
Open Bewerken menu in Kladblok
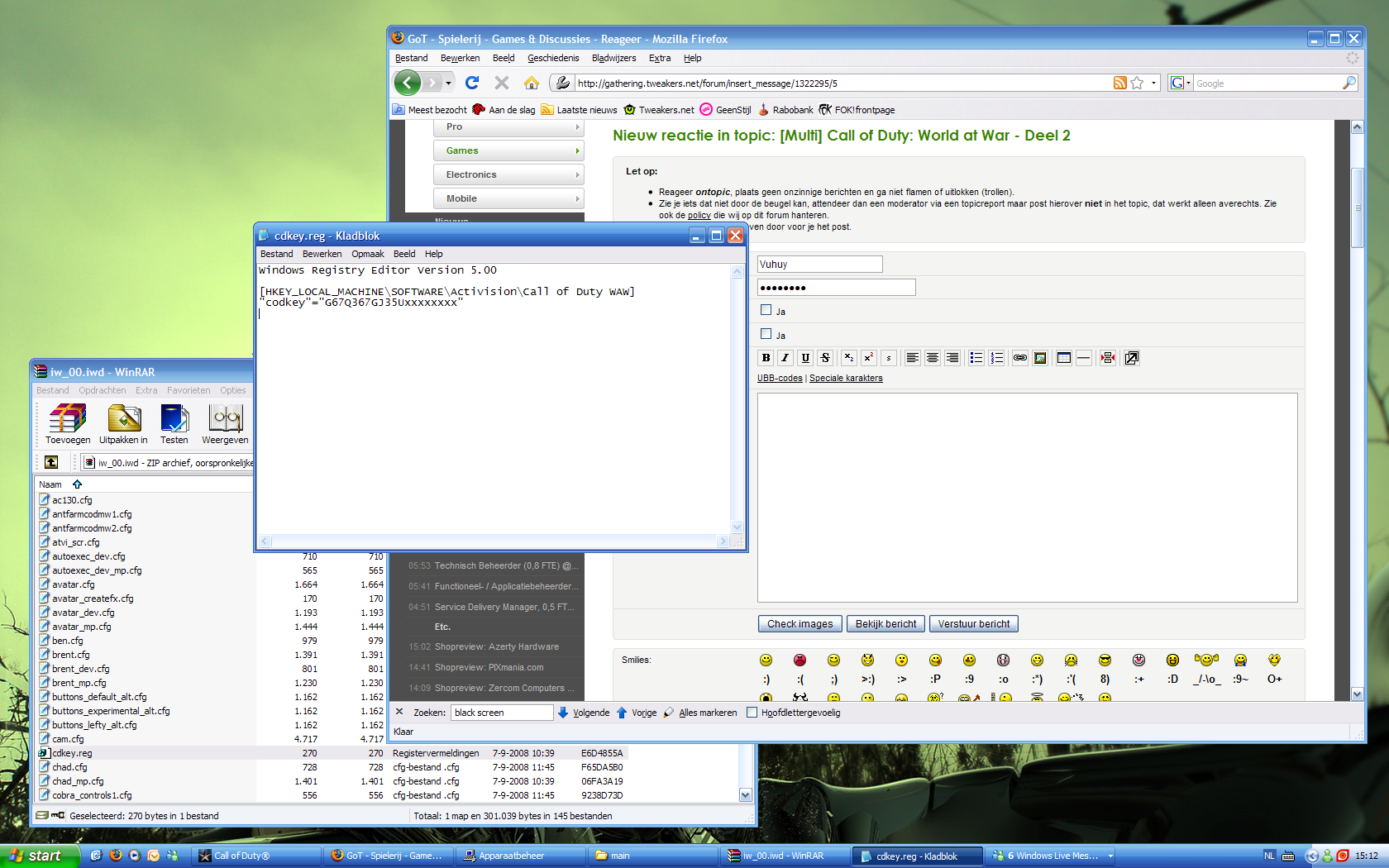322,254
